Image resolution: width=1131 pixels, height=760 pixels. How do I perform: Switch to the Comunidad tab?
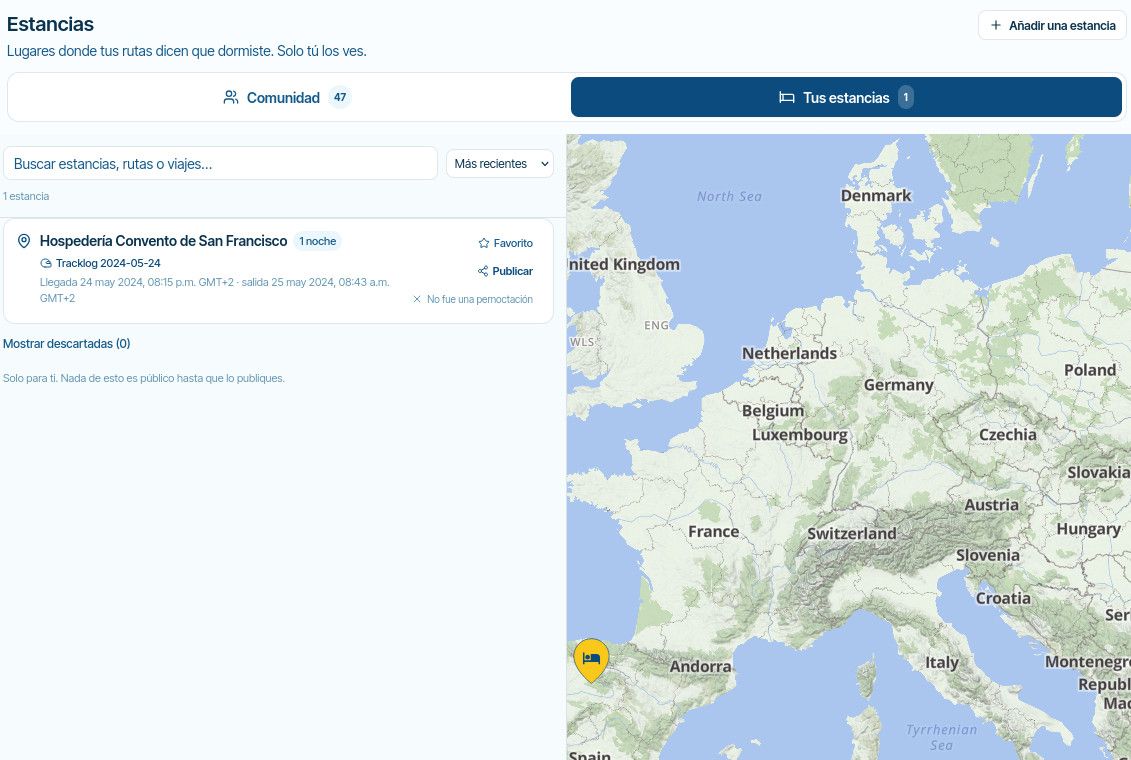287,97
